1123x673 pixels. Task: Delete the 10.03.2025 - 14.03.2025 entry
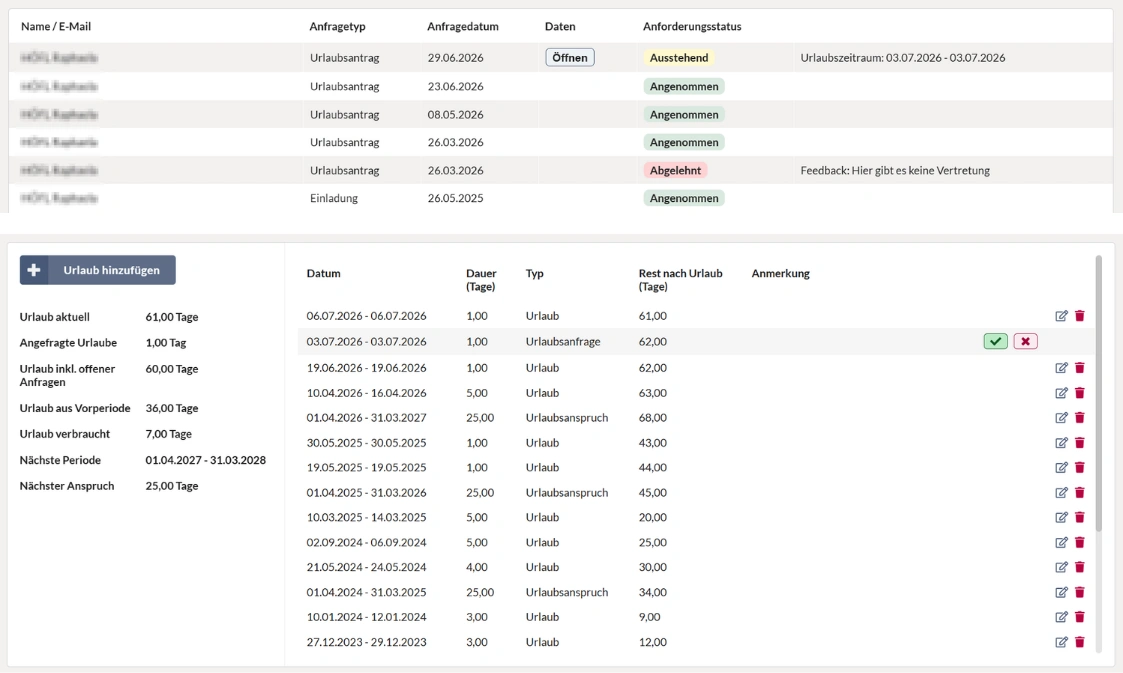coord(1080,517)
